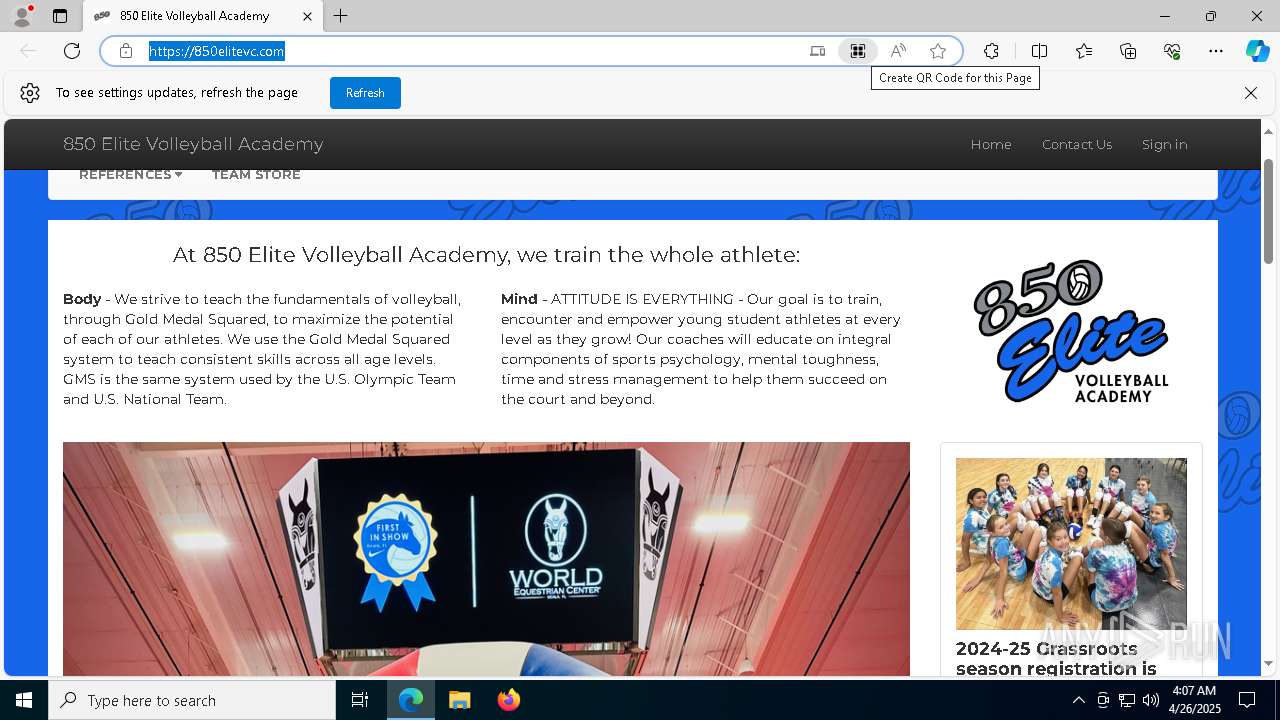Open Browser essentials
Image resolution: width=1280 pixels, height=720 pixels.
[x=1172, y=51]
